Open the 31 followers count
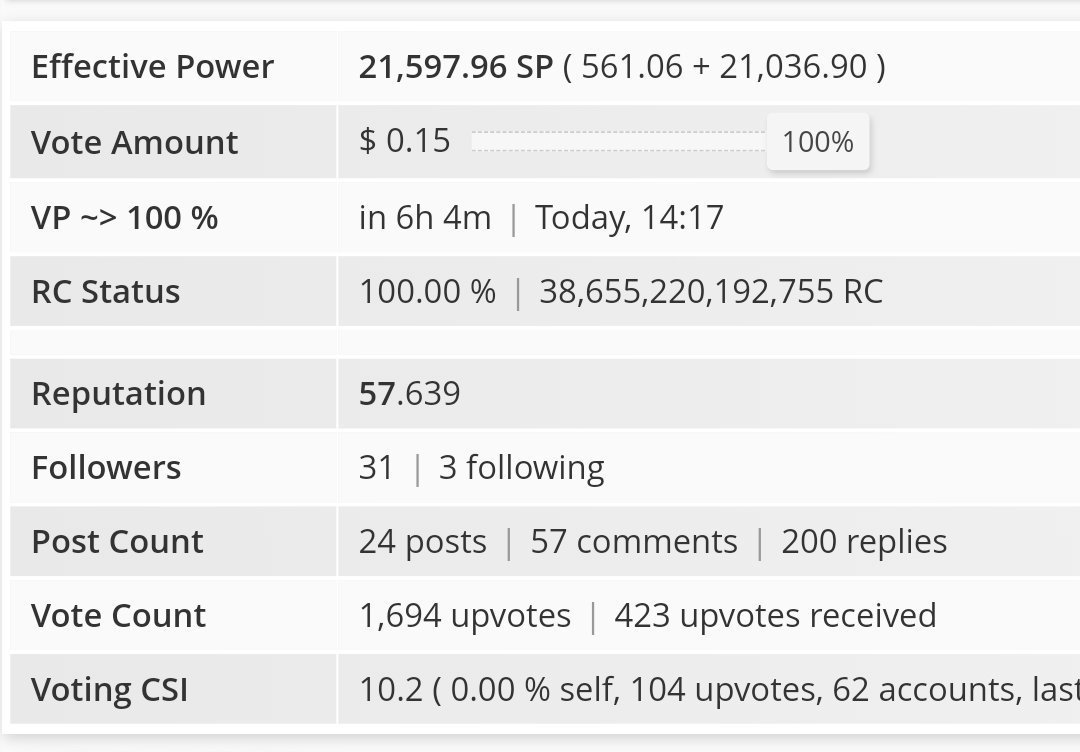The width and height of the screenshot is (1080, 752). (x=376, y=467)
